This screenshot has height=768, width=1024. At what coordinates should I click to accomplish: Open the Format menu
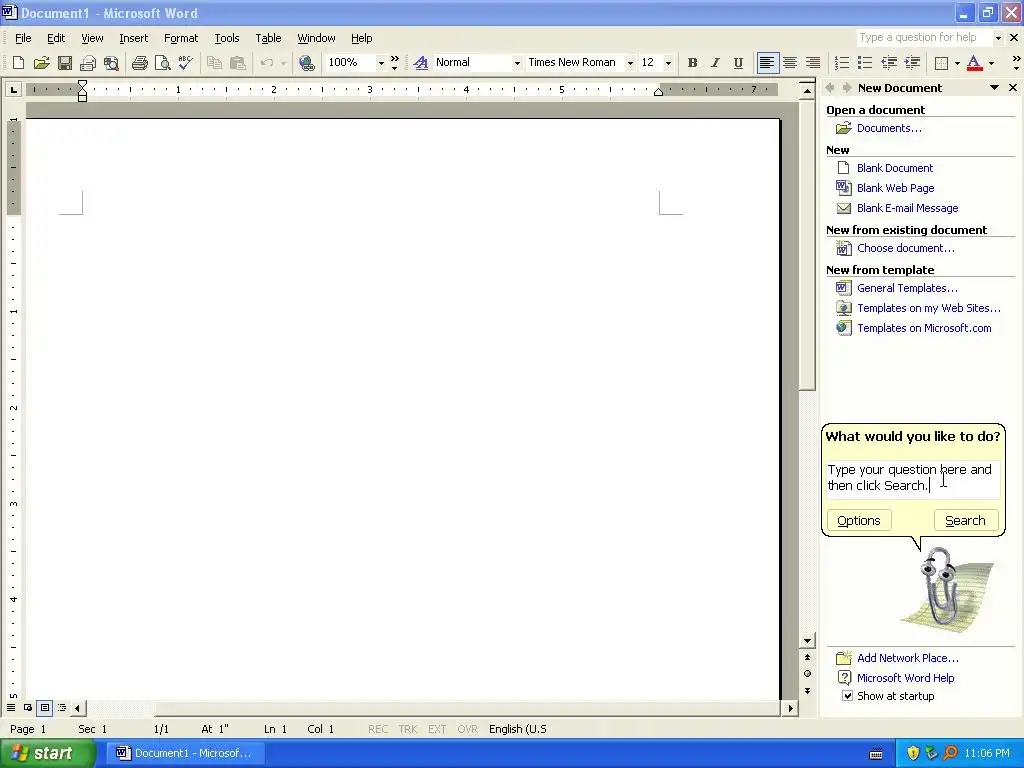click(x=181, y=38)
